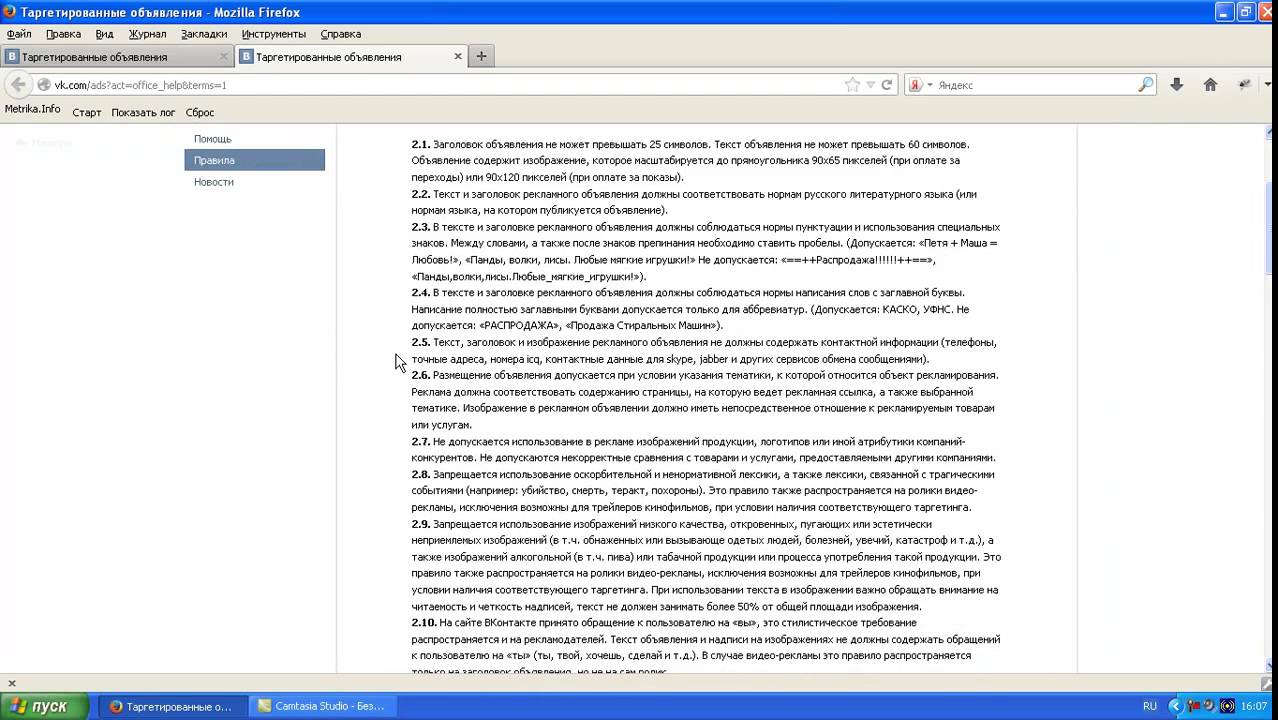
Task: Click the Сброс toolbar button
Action: pyautogui.click(x=200, y=112)
